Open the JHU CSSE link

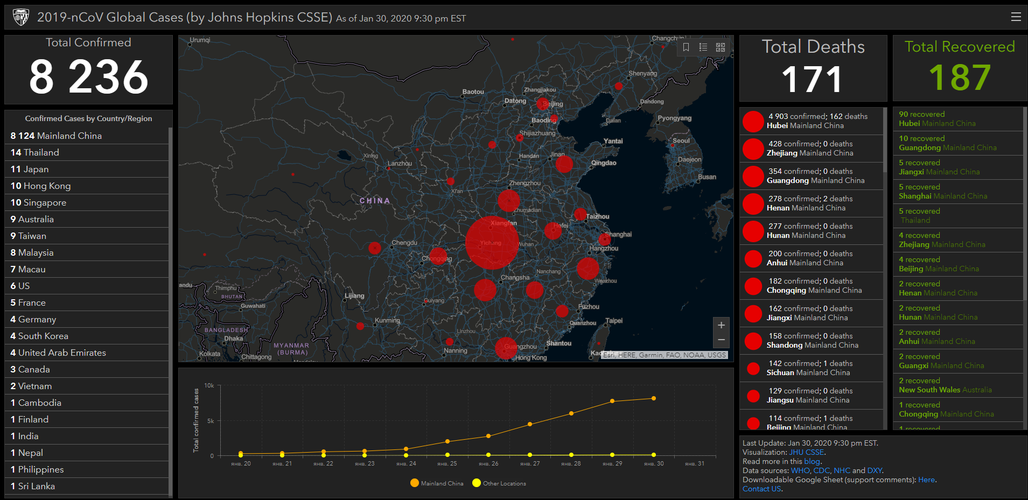[807, 452]
